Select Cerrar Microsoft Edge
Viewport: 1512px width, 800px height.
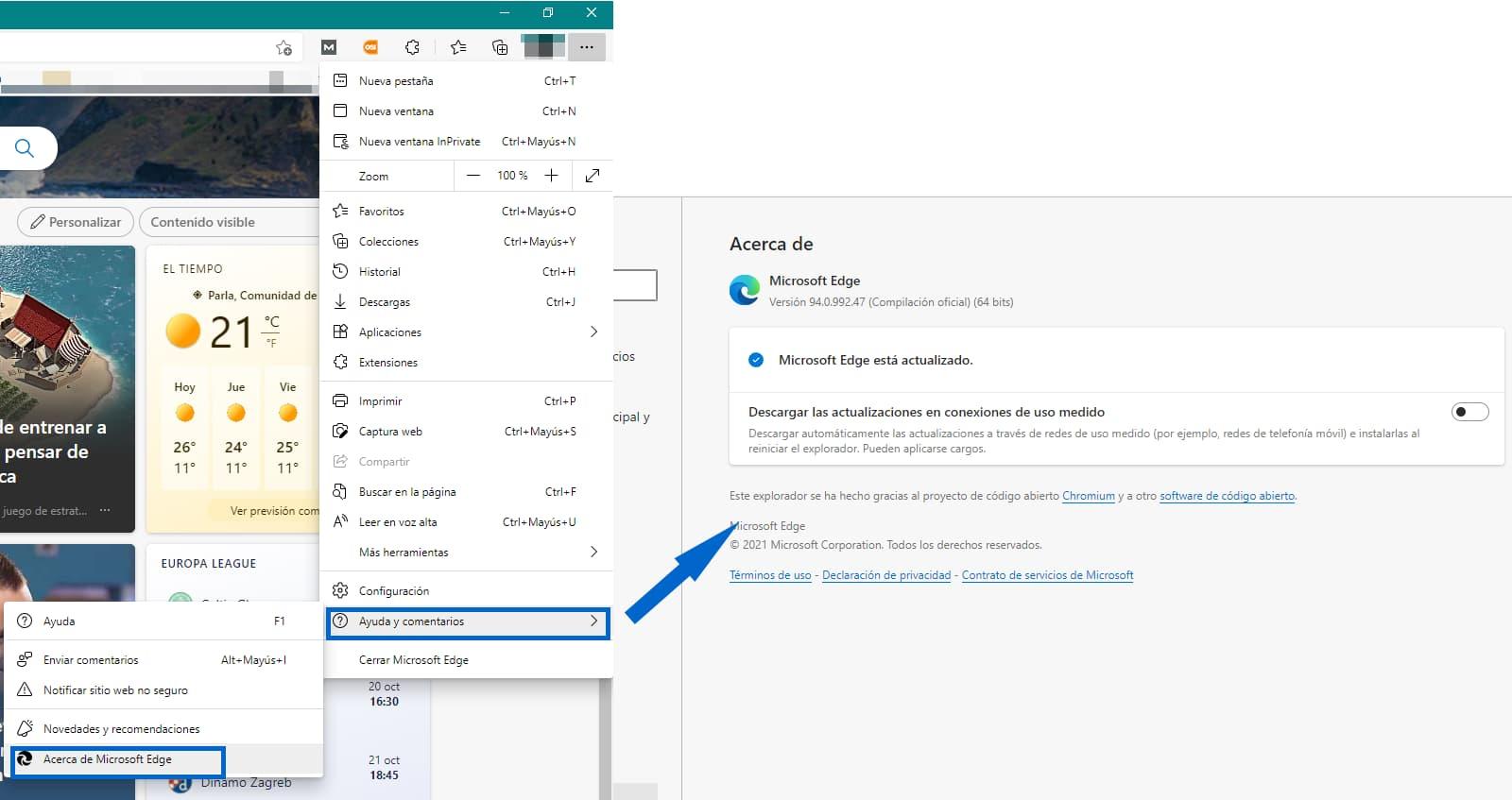467,660
